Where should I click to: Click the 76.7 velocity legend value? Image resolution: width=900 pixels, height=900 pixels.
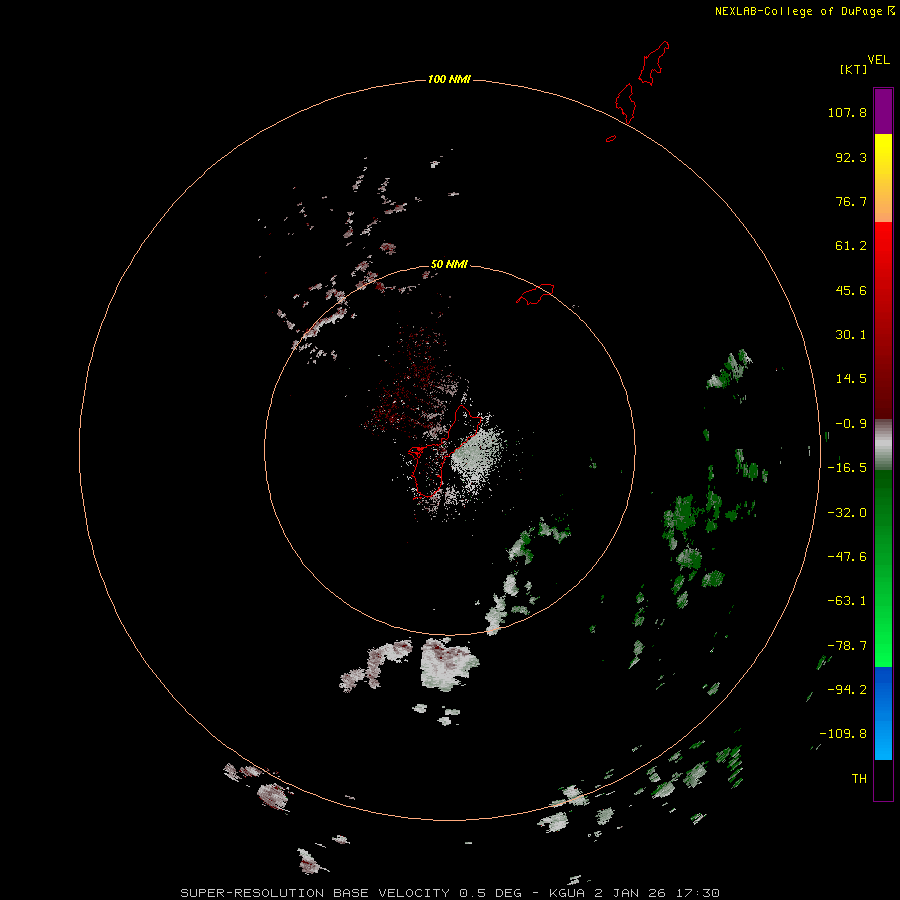click(851, 201)
